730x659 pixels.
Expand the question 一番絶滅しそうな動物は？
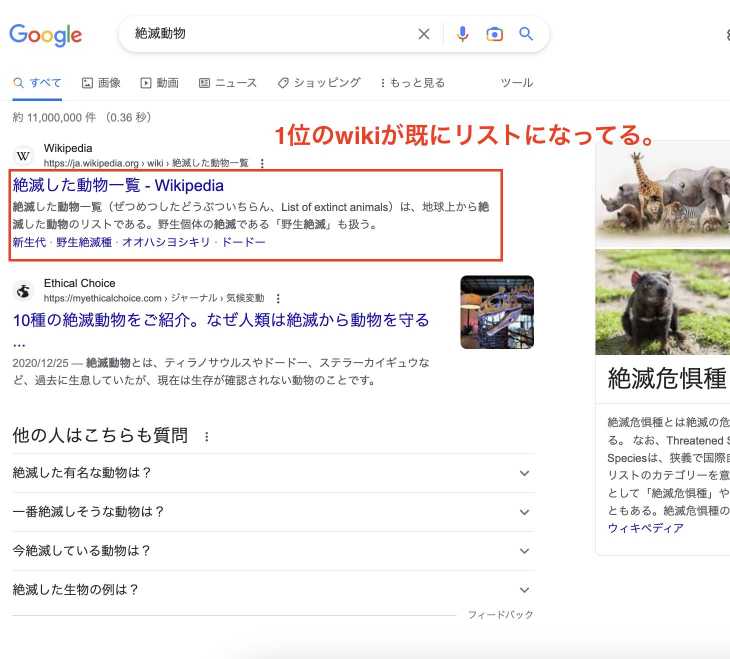(273, 512)
